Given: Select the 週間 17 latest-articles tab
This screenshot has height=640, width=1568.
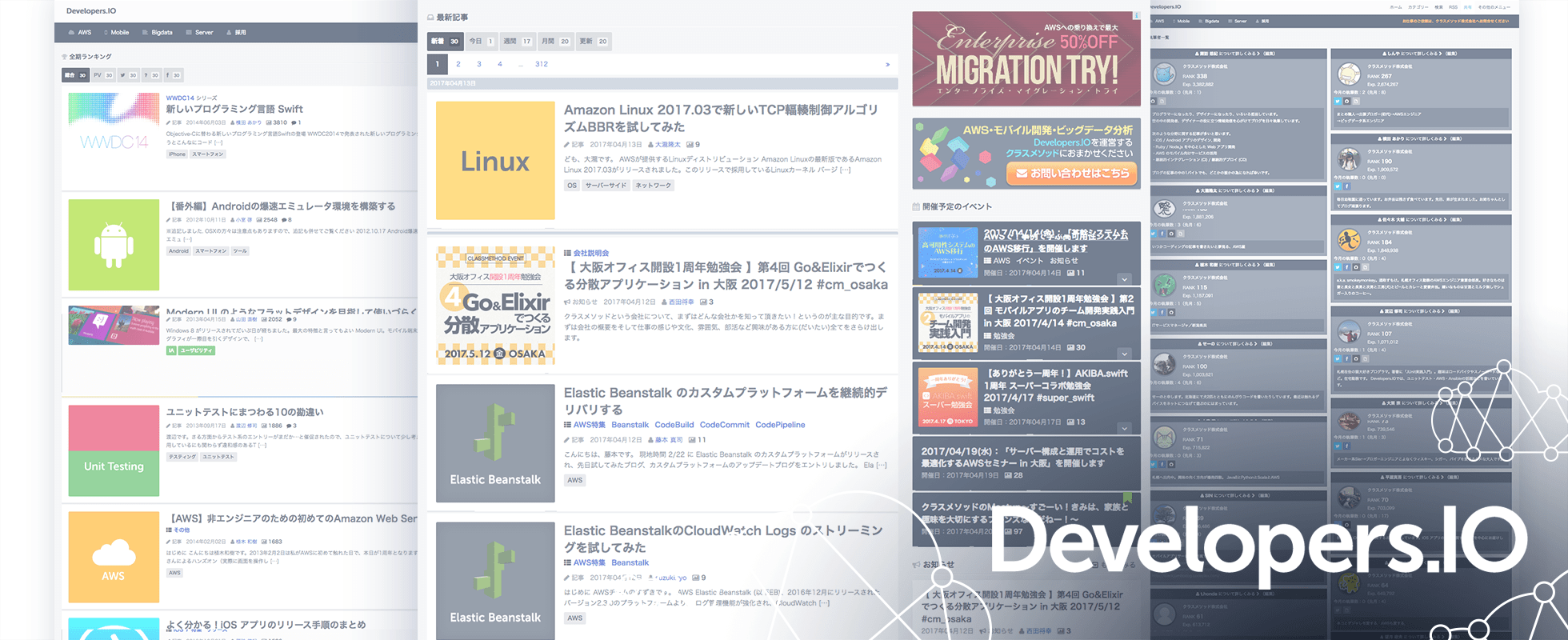Looking at the screenshot, I should click(x=518, y=42).
